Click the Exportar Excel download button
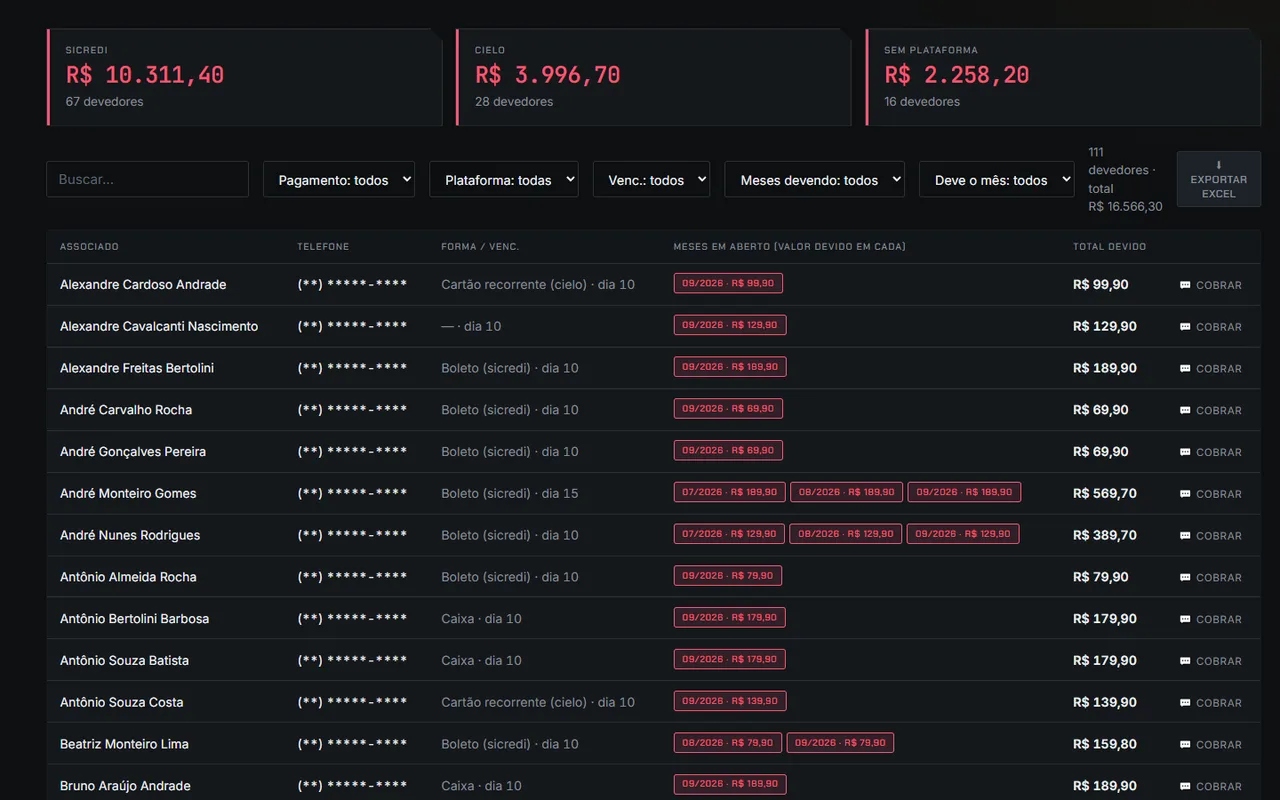The width and height of the screenshot is (1280, 800). tap(1218, 179)
